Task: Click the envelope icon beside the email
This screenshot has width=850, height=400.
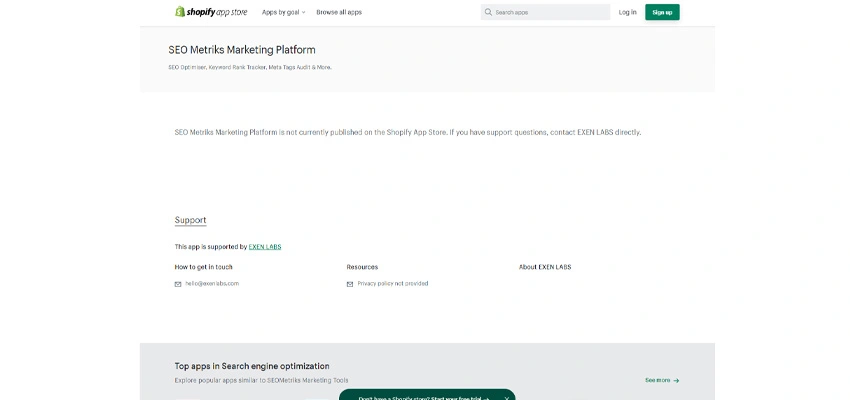Action: pos(178,284)
